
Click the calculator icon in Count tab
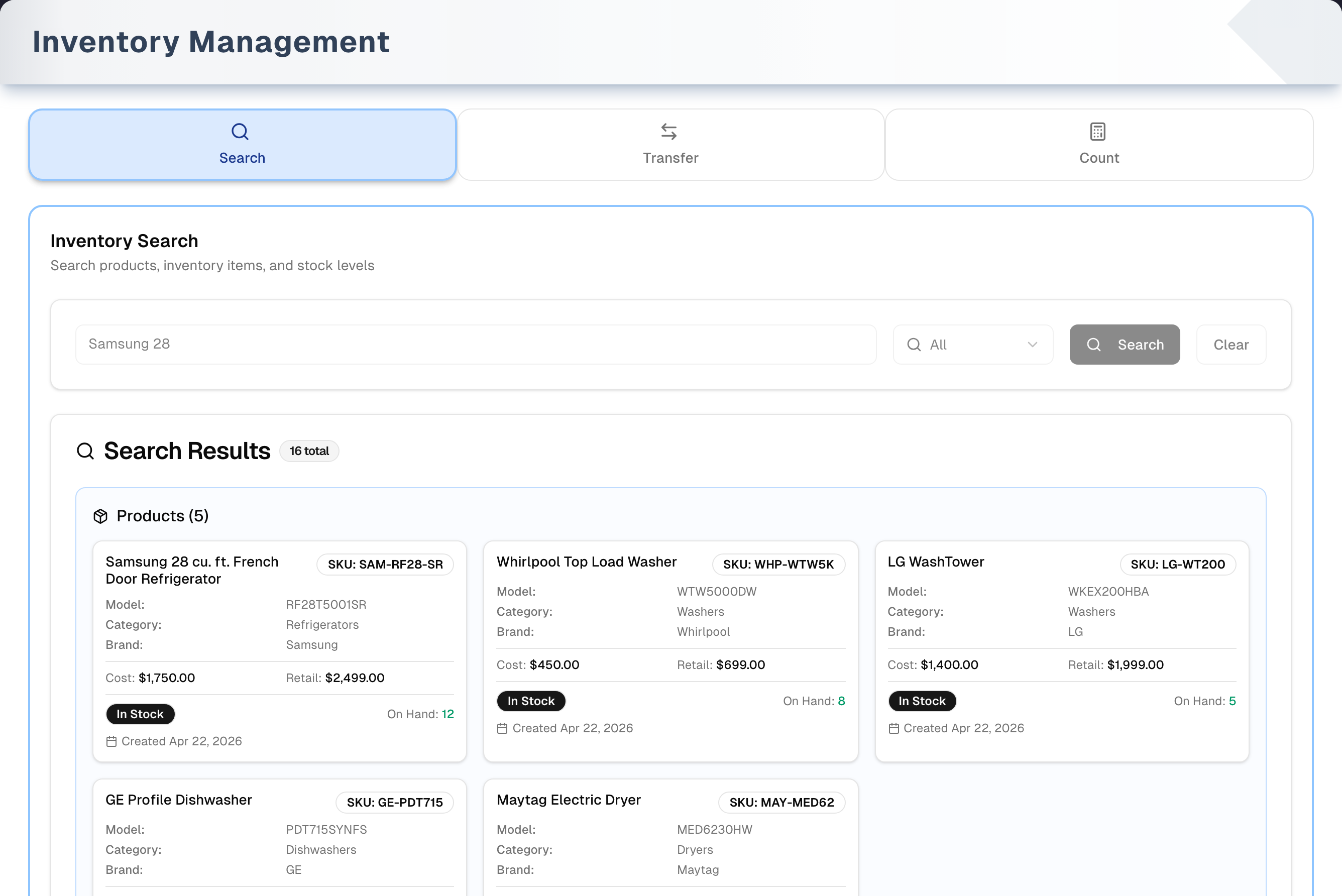1097,132
